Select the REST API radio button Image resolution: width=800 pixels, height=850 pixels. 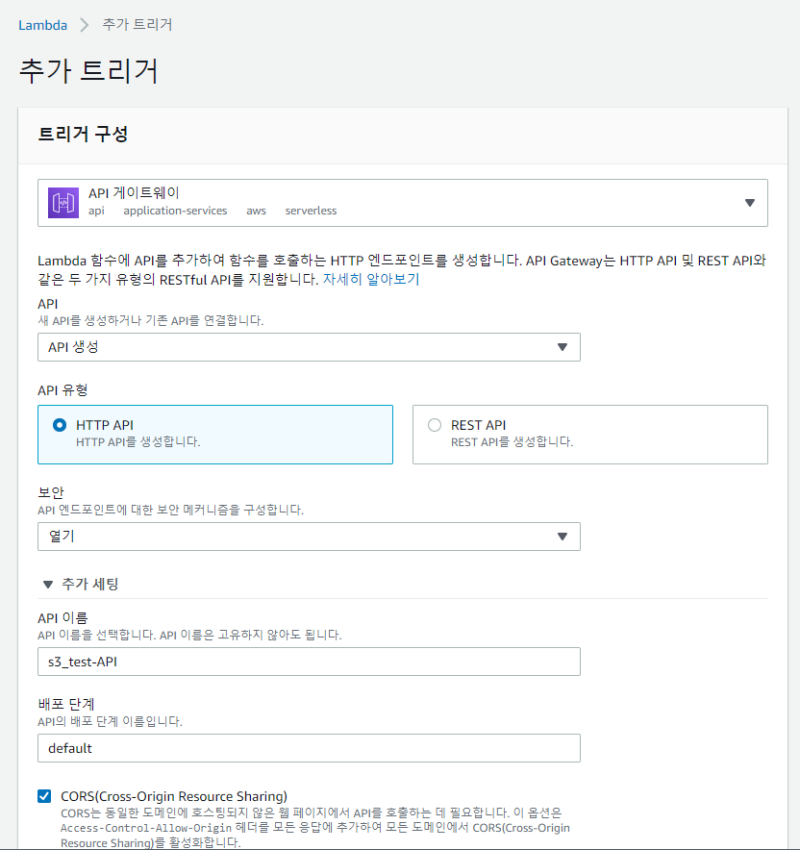point(434,425)
